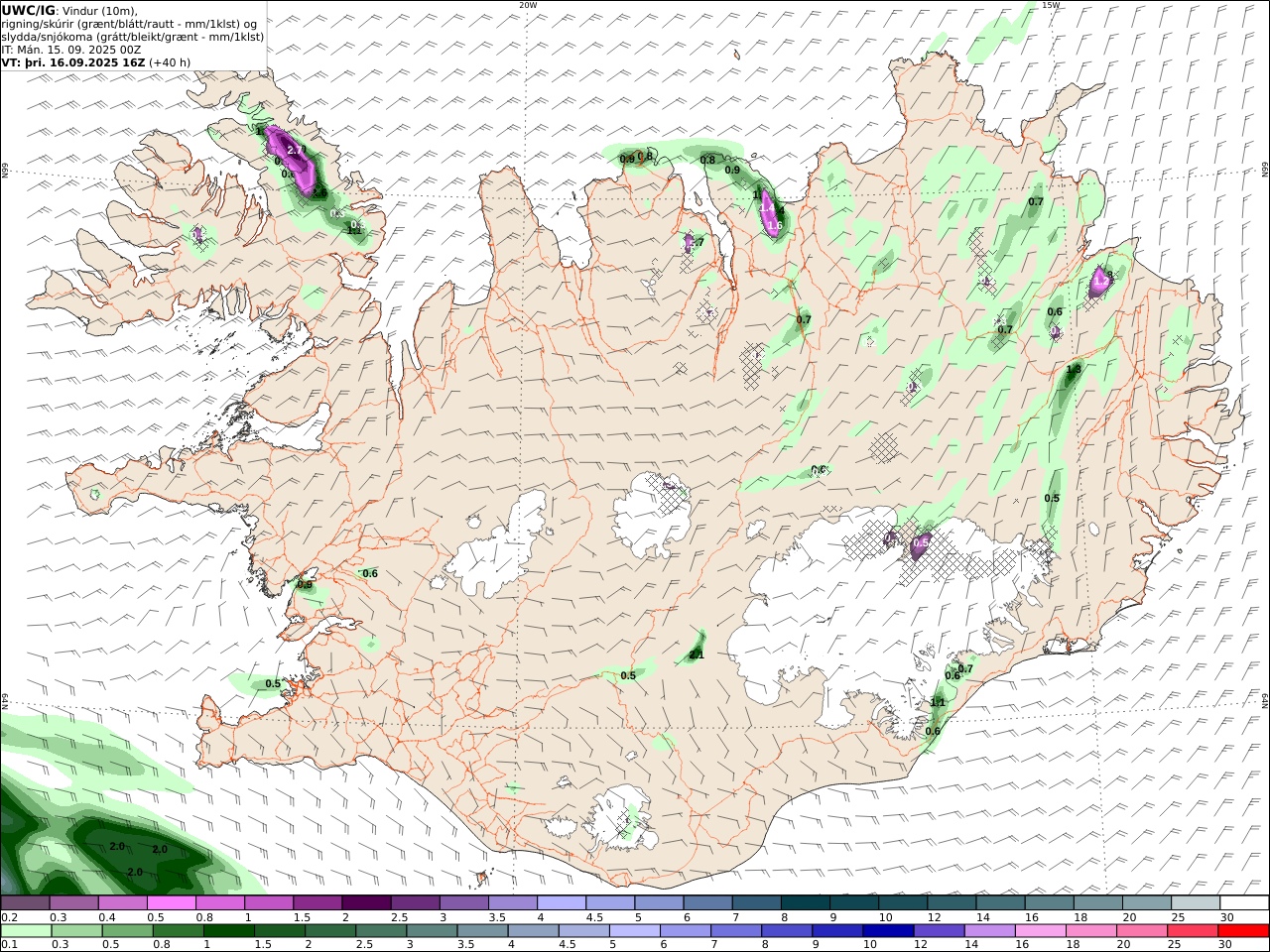Image resolution: width=1270 pixels, height=952 pixels.
Task: Select the near-white swatch at 30 in upper legend
Action: (x=1243, y=902)
